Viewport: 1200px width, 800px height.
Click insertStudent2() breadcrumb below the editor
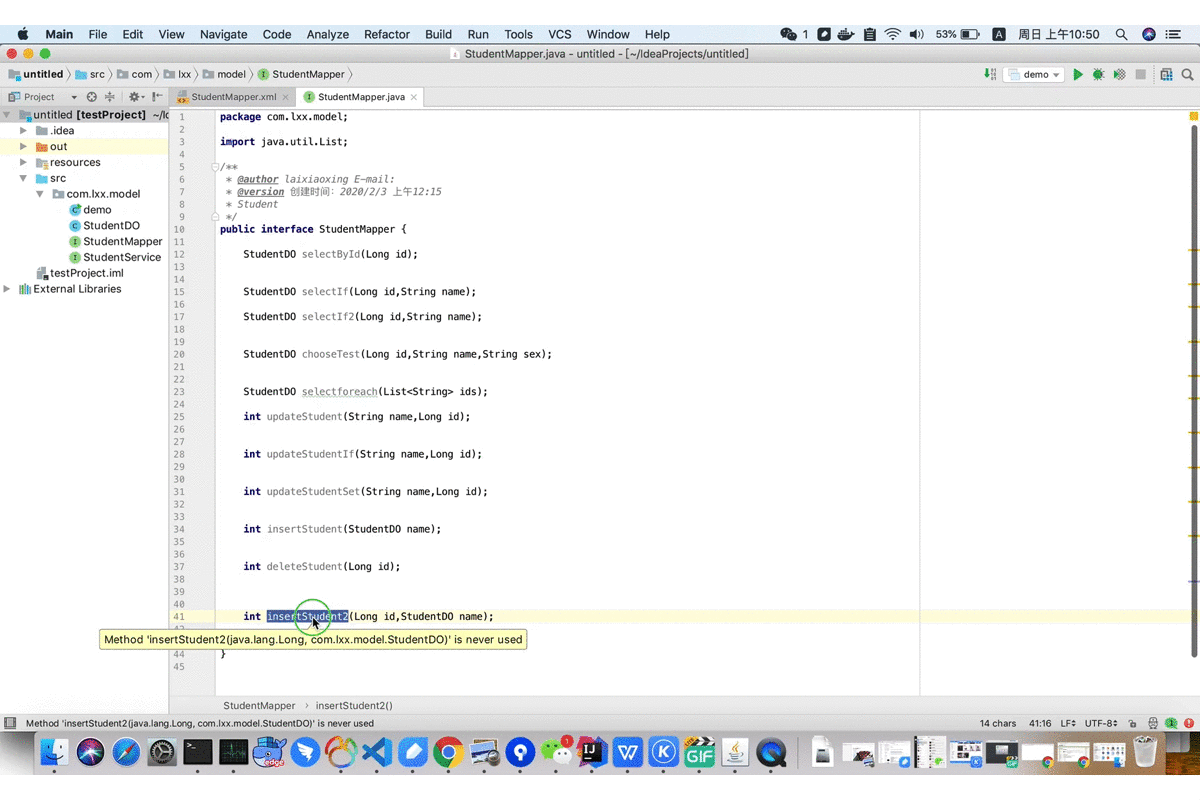pos(354,705)
